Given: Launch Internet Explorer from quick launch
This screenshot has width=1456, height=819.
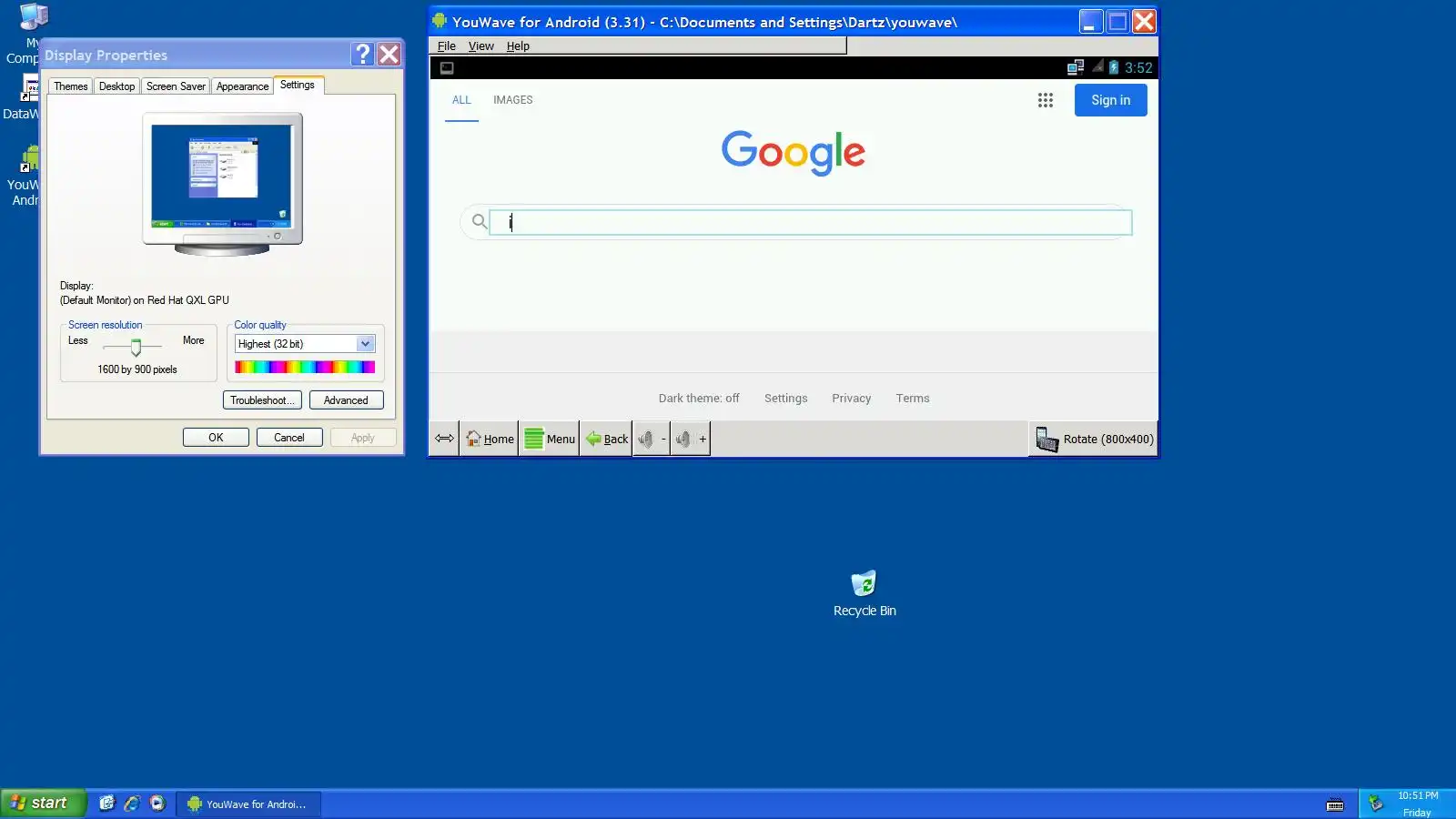Looking at the screenshot, I should click(132, 803).
